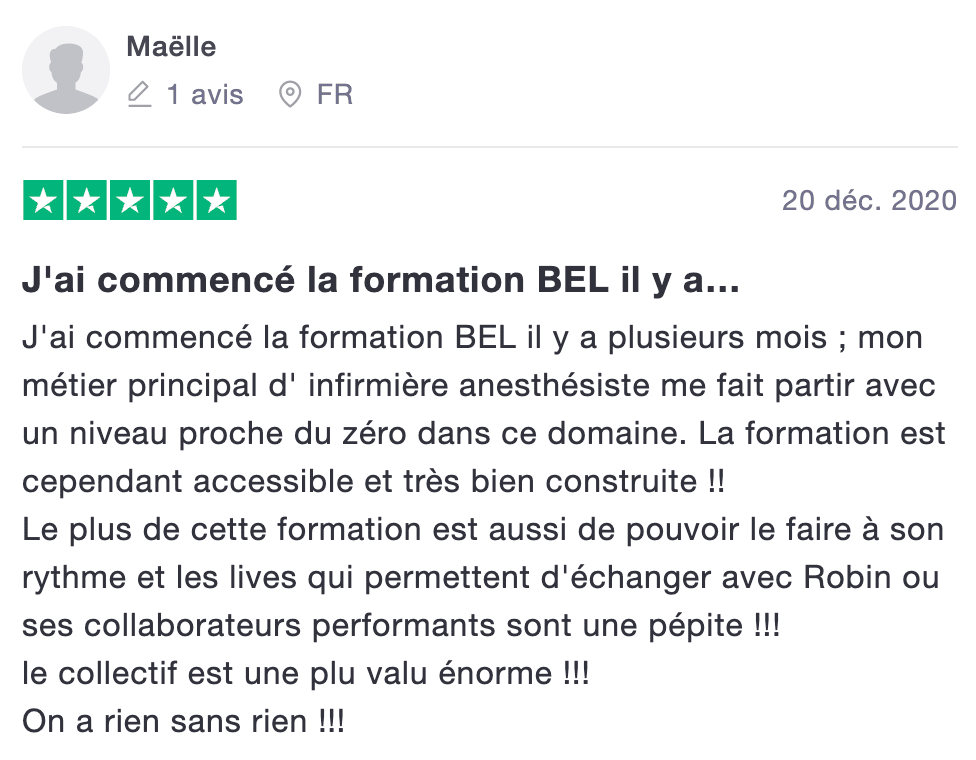Click Maëlle's grey profile avatar
976x760 pixels.
click(66, 70)
